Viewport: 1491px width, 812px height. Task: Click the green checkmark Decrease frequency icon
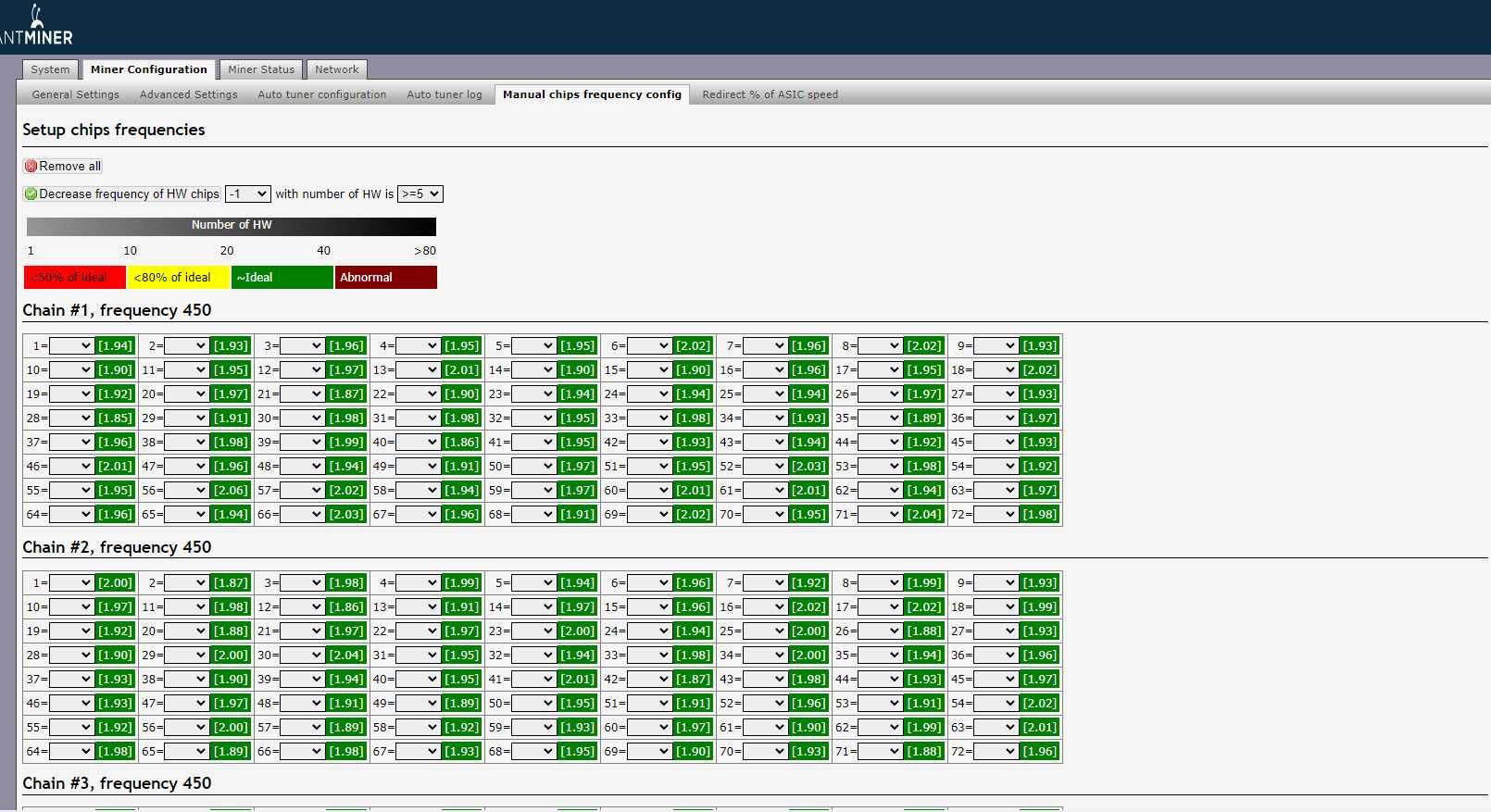[x=31, y=194]
